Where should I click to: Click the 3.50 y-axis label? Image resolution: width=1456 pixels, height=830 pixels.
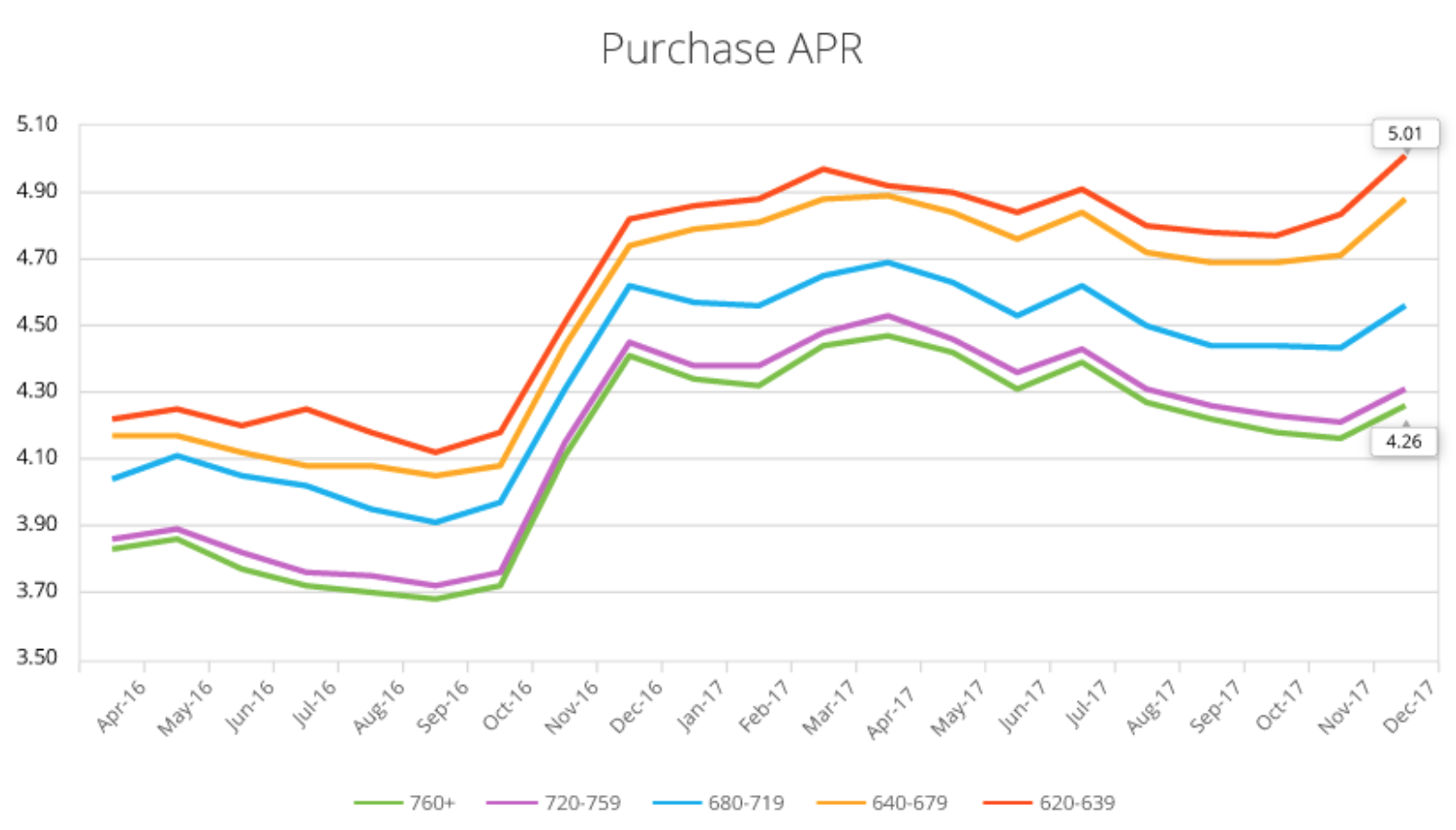click(x=37, y=658)
